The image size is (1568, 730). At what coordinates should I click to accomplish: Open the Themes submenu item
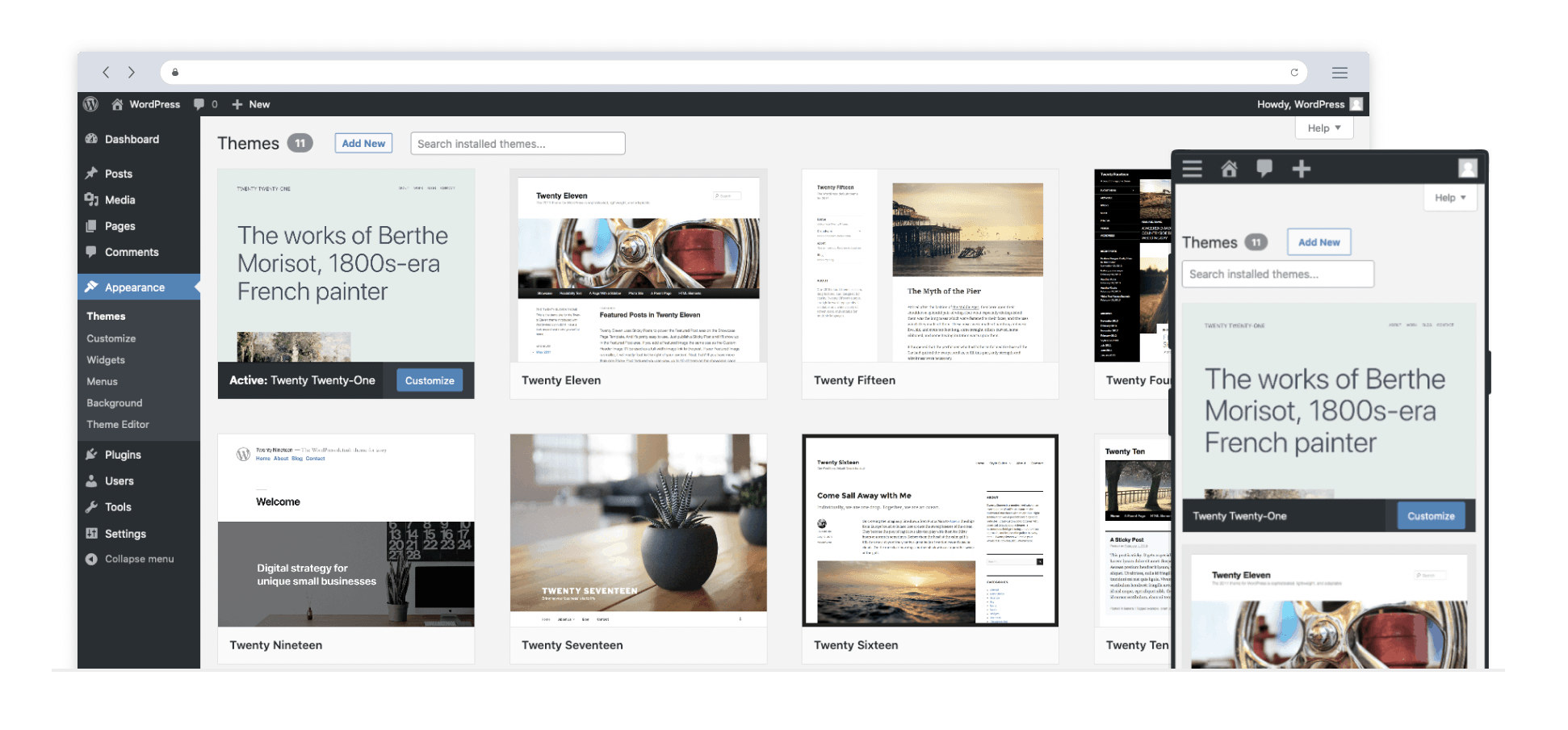[x=106, y=316]
